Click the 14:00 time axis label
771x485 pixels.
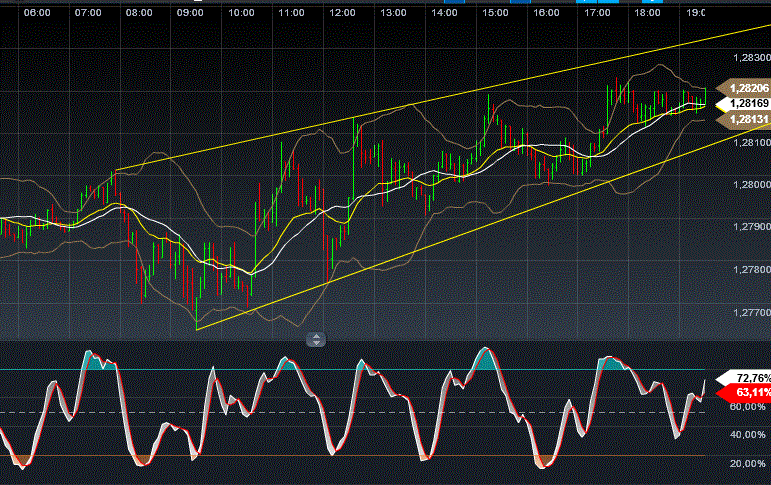445,12
